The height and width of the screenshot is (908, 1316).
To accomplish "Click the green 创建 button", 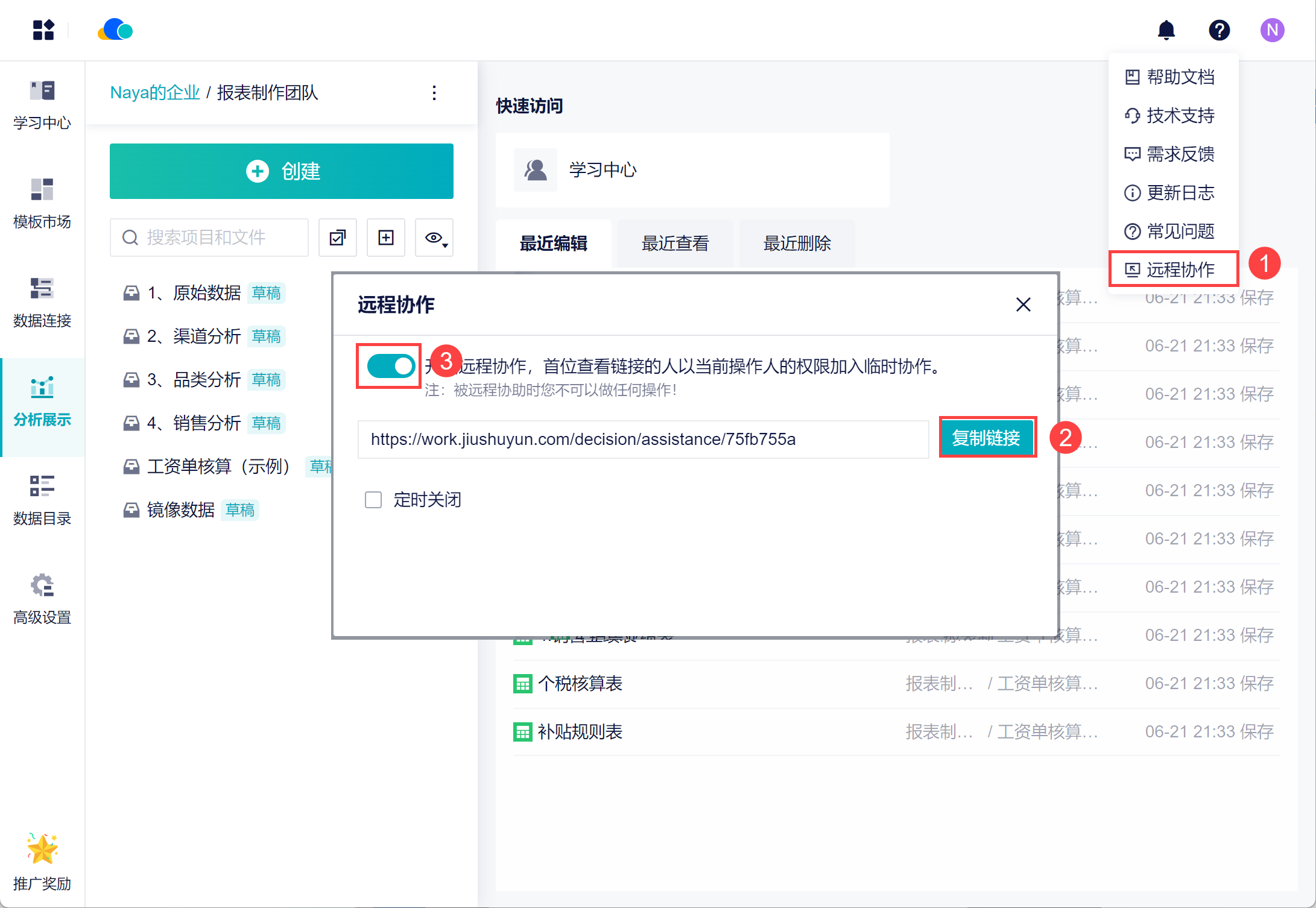I will (282, 171).
